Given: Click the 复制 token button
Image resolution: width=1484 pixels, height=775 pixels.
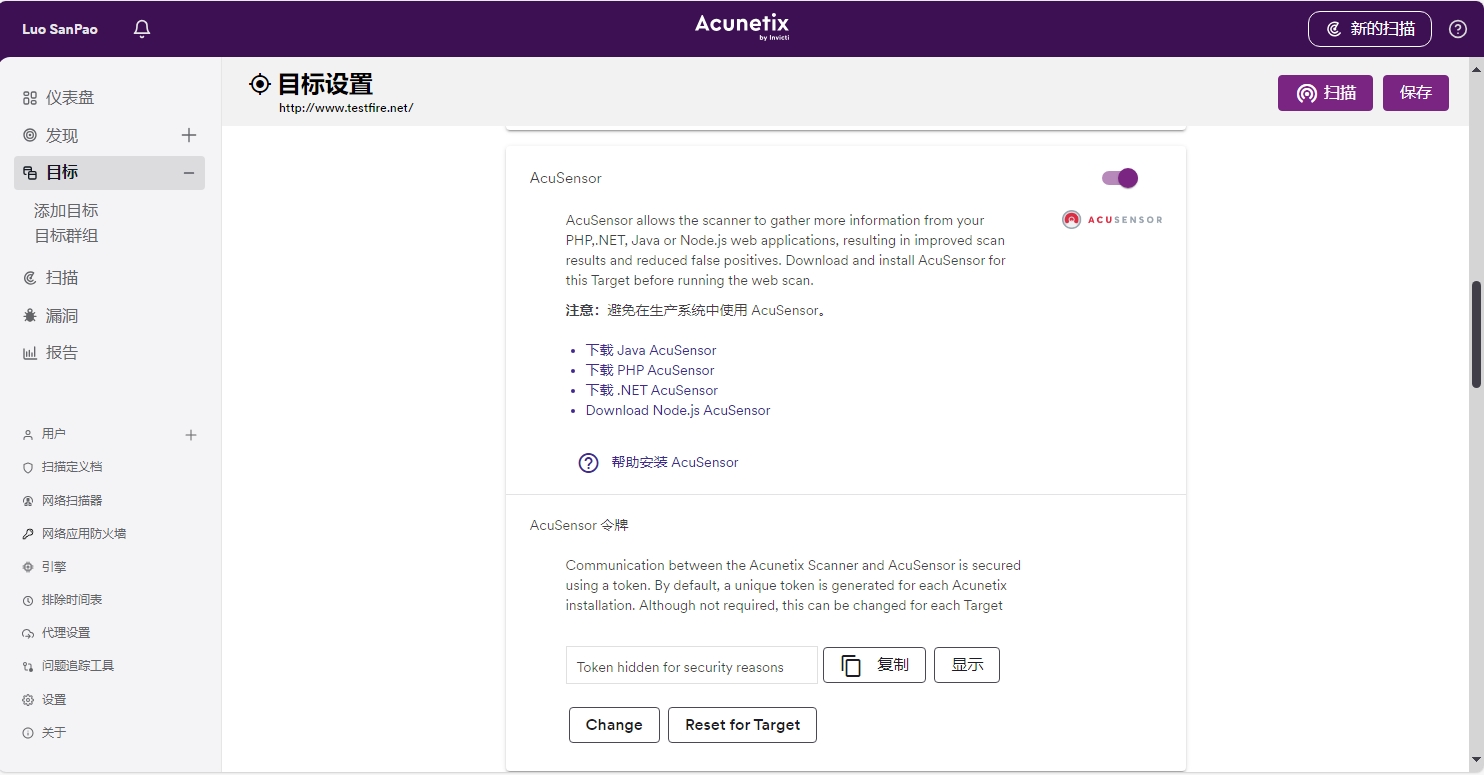Looking at the screenshot, I should click(874, 665).
